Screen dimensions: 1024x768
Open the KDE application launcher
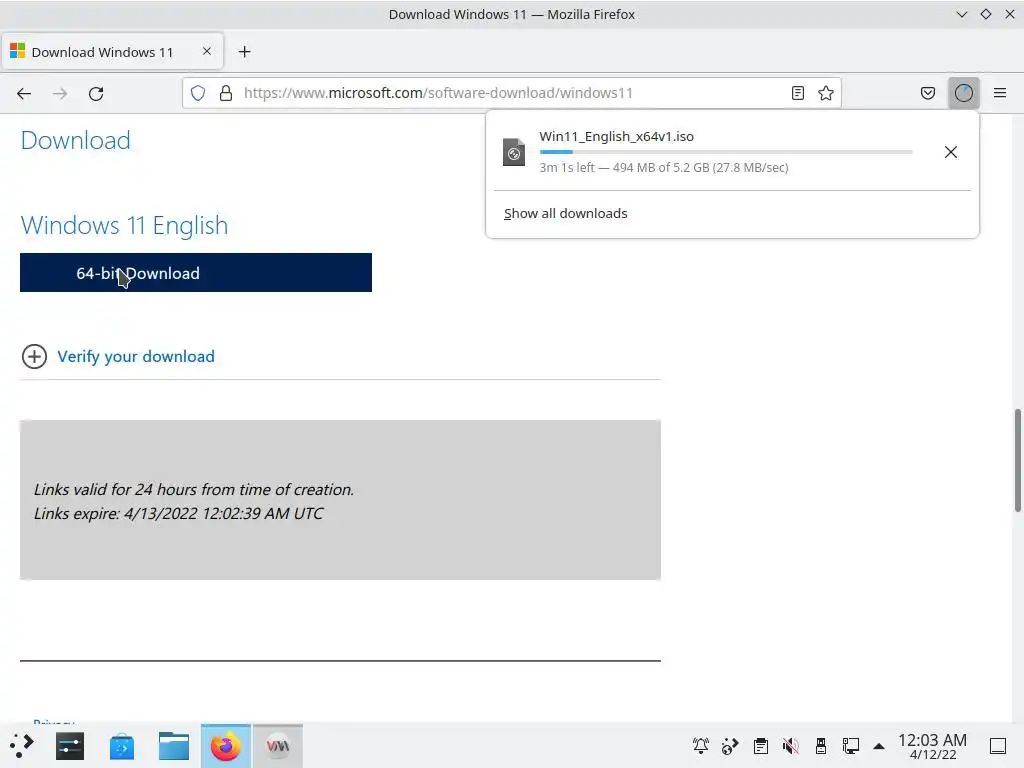pyautogui.click(x=22, y=746)
